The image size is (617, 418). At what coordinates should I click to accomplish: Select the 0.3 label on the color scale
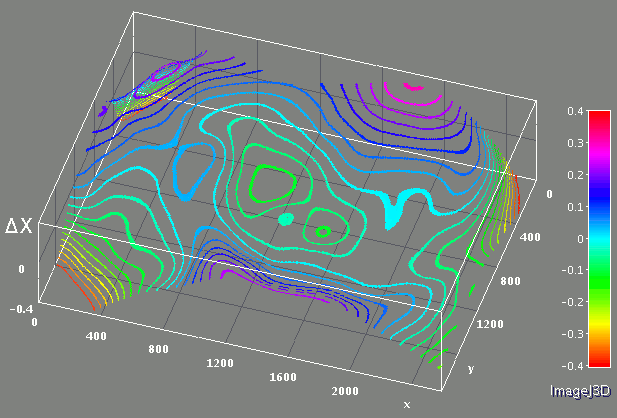coord(575,143)
